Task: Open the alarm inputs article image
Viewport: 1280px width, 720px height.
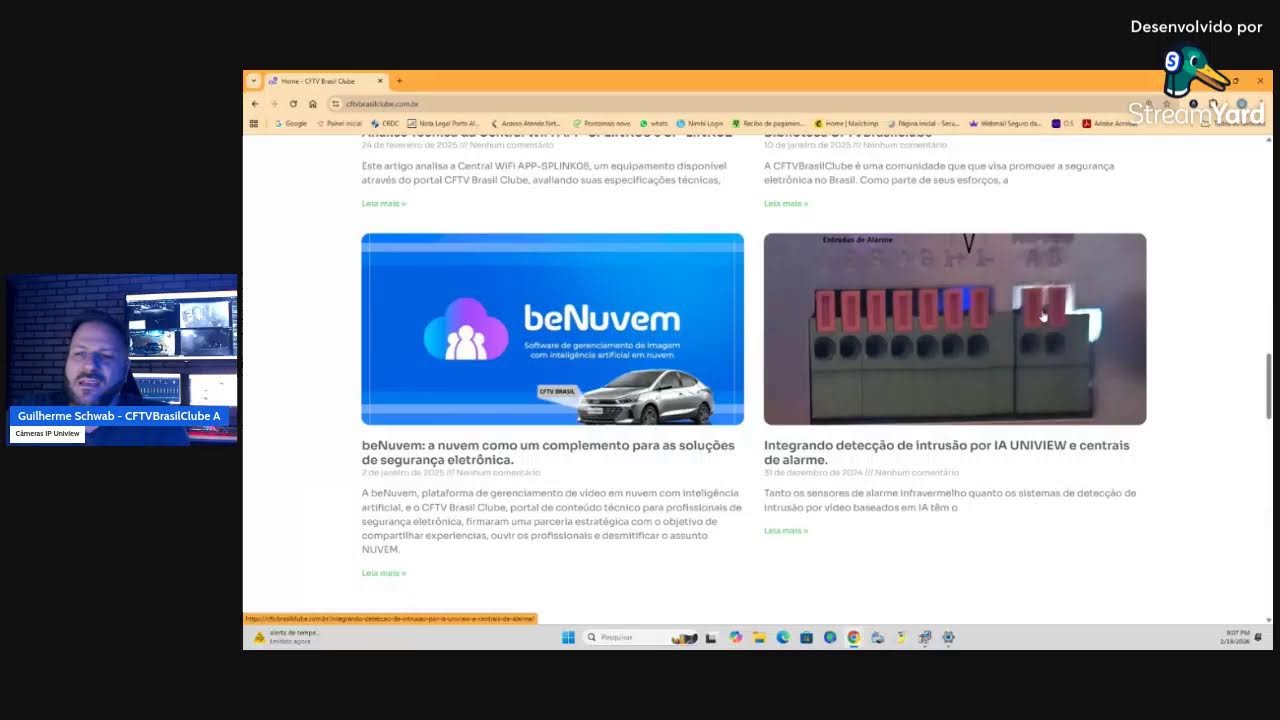Action: pyautogui.click(x=955, y=329)
